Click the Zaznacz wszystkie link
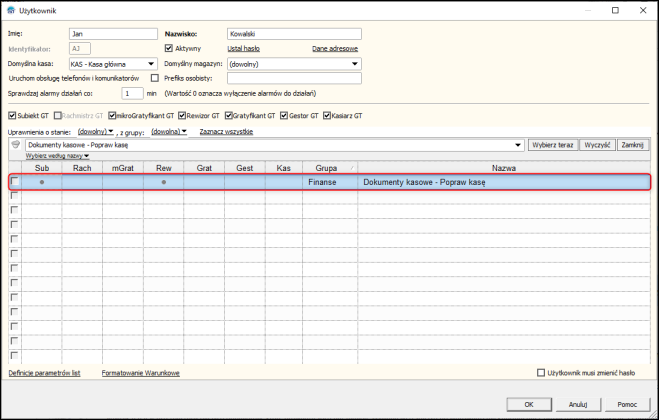Screen dimensions: 659x420 coord(226,132)
